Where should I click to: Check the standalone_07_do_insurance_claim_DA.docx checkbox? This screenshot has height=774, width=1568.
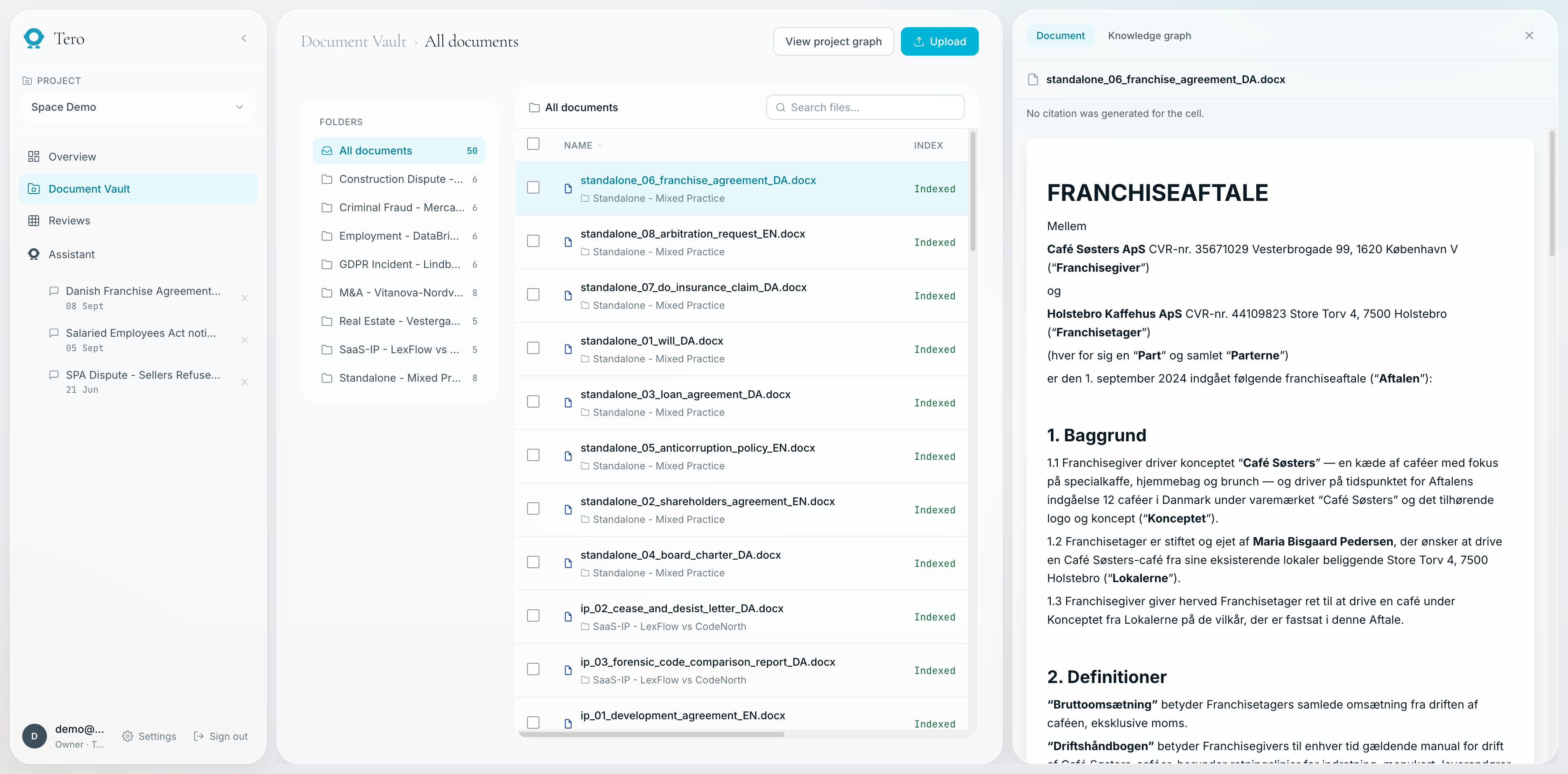pos(533,294)
